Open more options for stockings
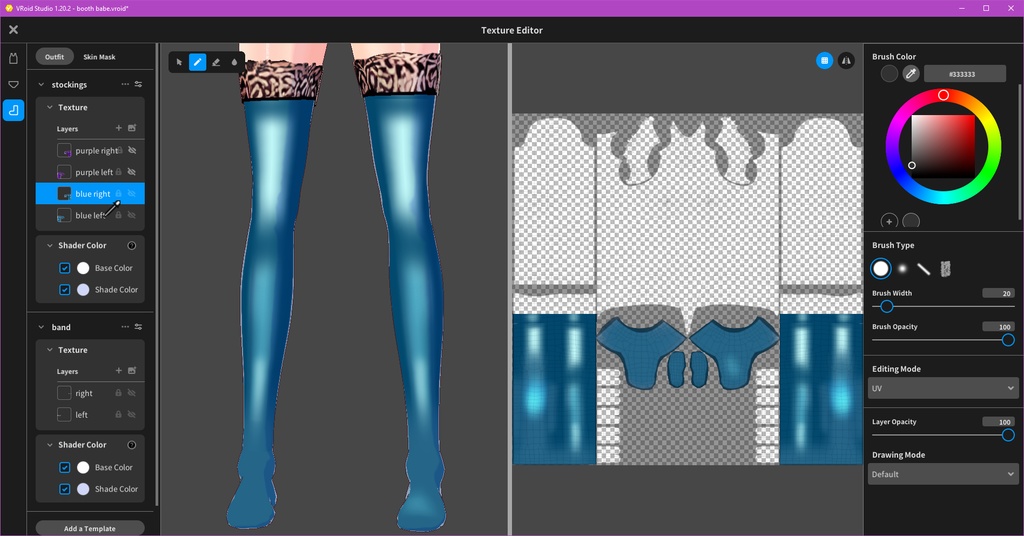The image size is (1024, 536). pyautogui.click(x=125, y=84)
